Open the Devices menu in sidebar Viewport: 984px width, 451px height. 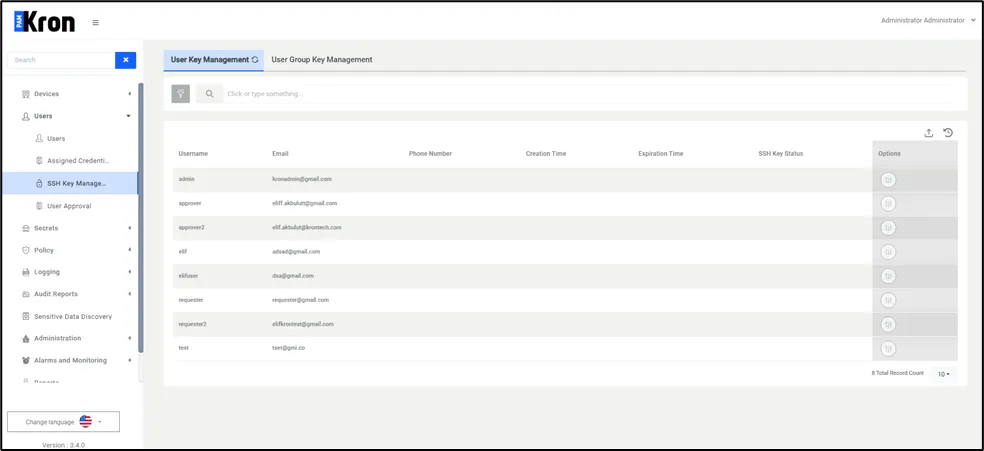pos(46,94)
